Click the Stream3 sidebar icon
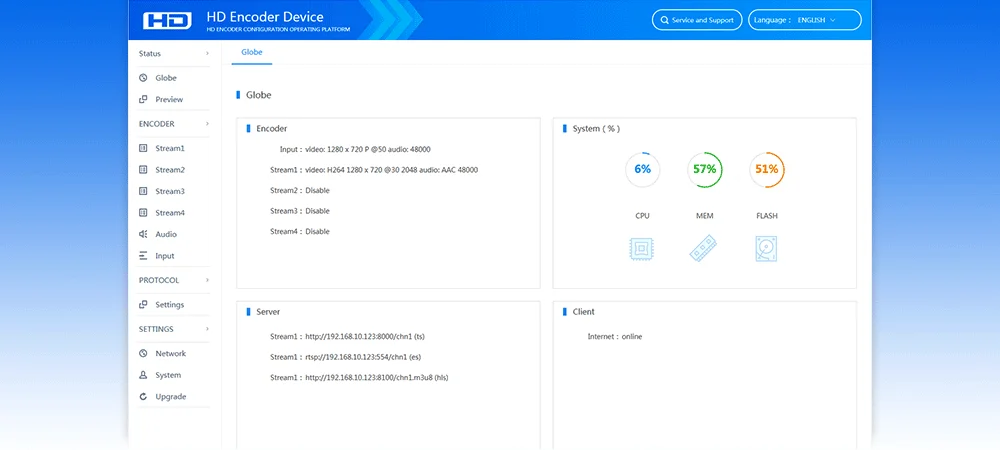 (143, 191)
